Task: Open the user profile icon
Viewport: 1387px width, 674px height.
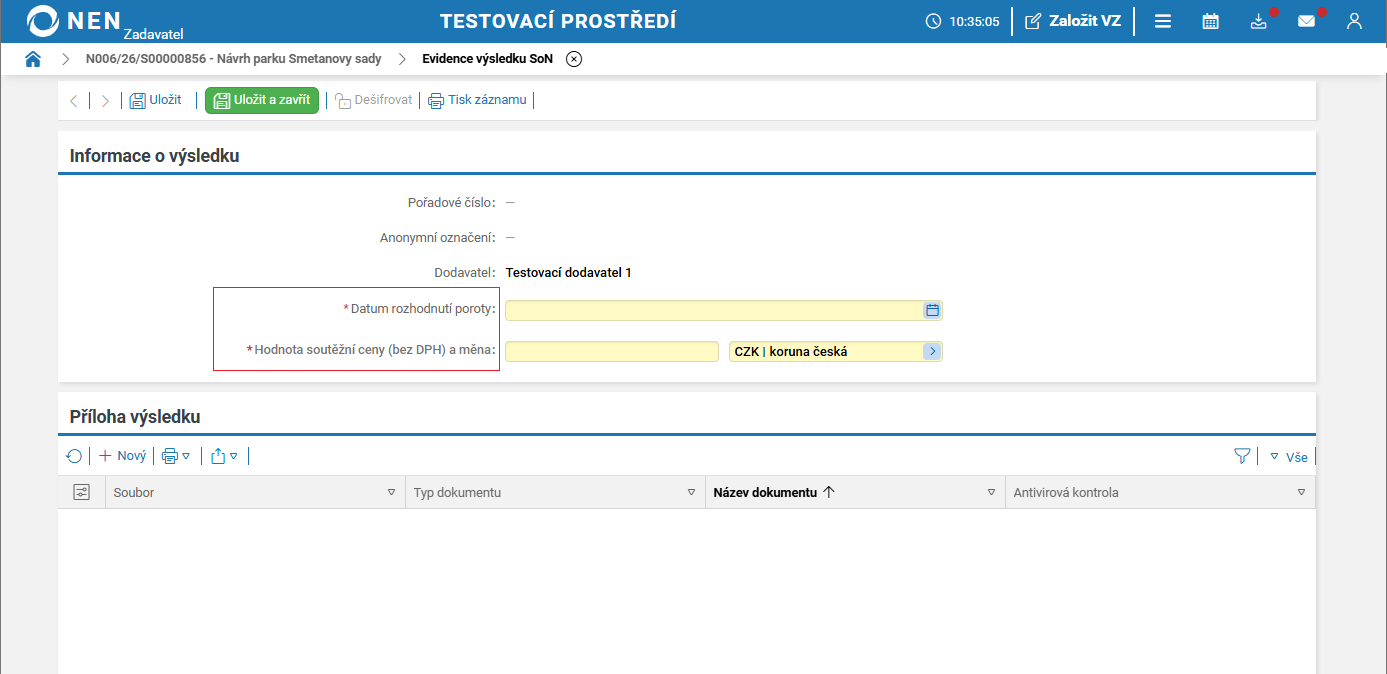Action: pyautogui.click(x=1354, y=21)
